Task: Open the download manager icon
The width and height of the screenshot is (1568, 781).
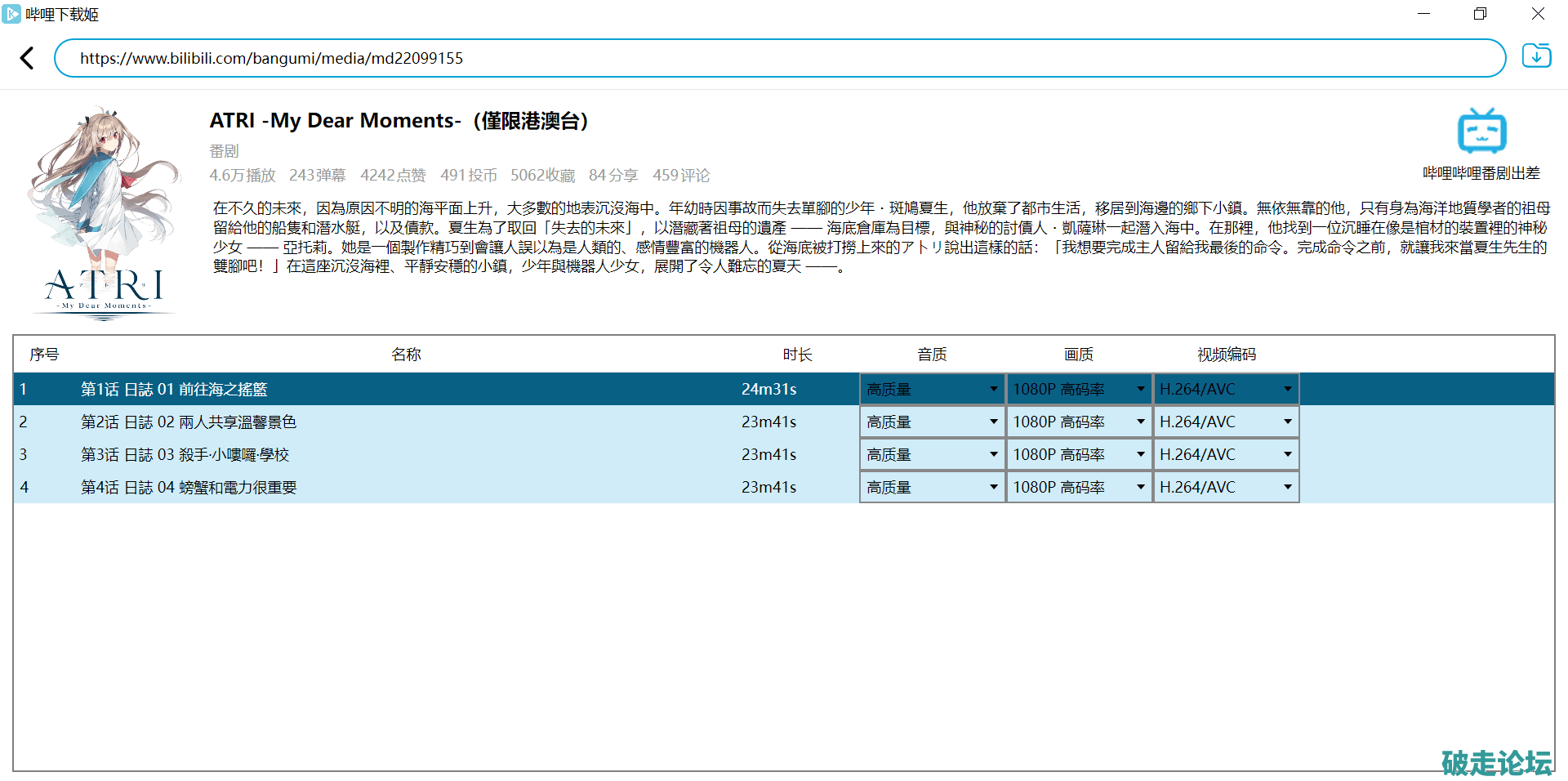Action: coord(1536,56)
